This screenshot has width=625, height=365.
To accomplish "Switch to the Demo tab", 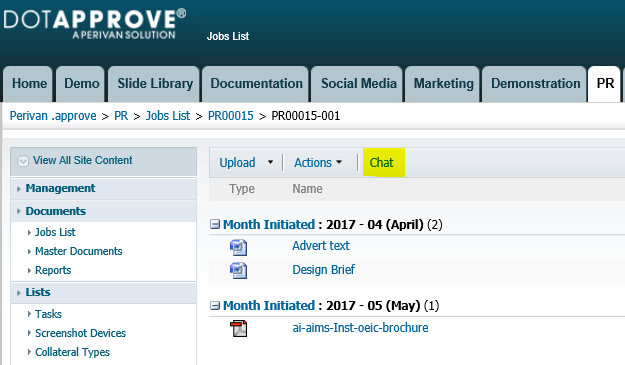I will (81, 84).
